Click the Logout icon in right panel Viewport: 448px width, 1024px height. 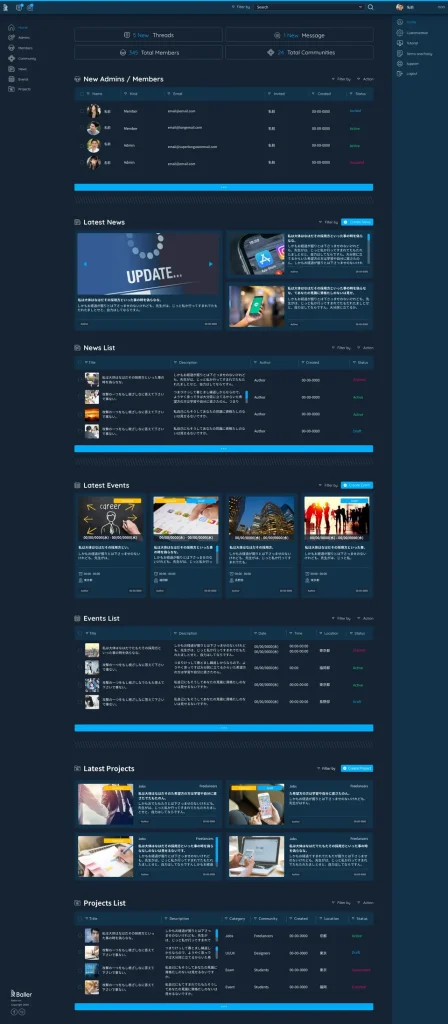point(400,74)
